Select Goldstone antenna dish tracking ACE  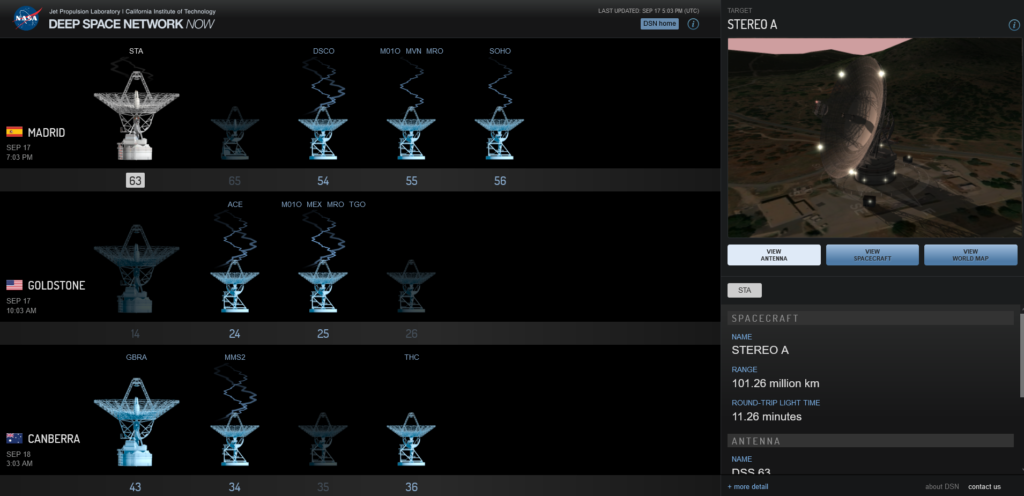pos(234,286)
